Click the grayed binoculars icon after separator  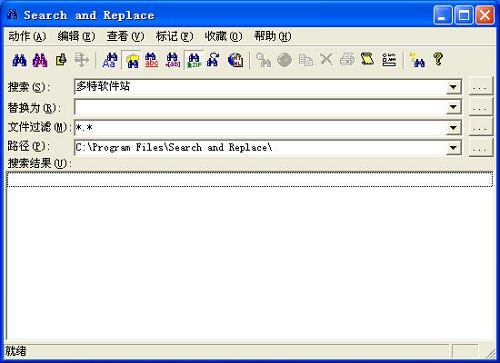263,60
